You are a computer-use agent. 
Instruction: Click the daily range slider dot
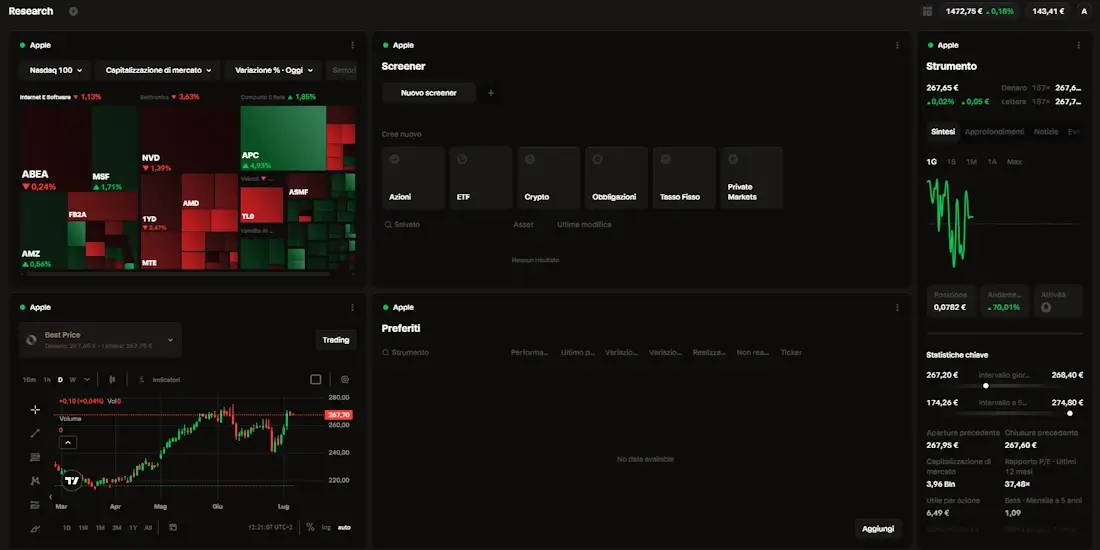click(986, 386)
